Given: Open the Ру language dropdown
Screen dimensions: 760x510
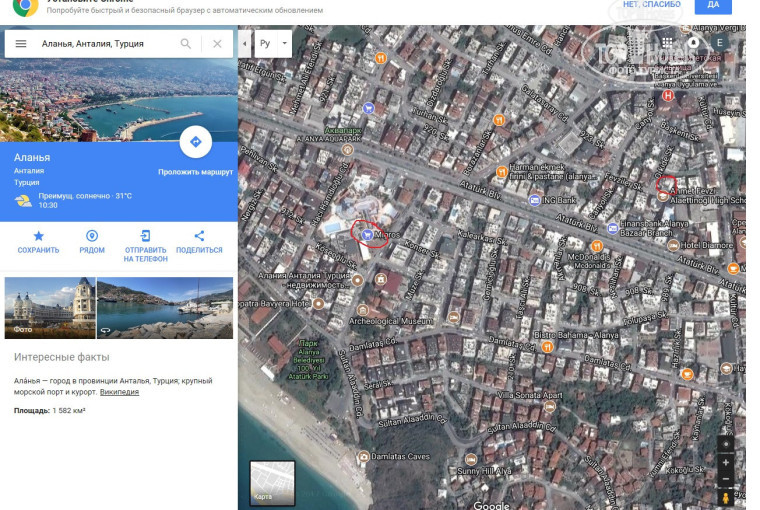Looking at the screenshot, I should (273, 44).
